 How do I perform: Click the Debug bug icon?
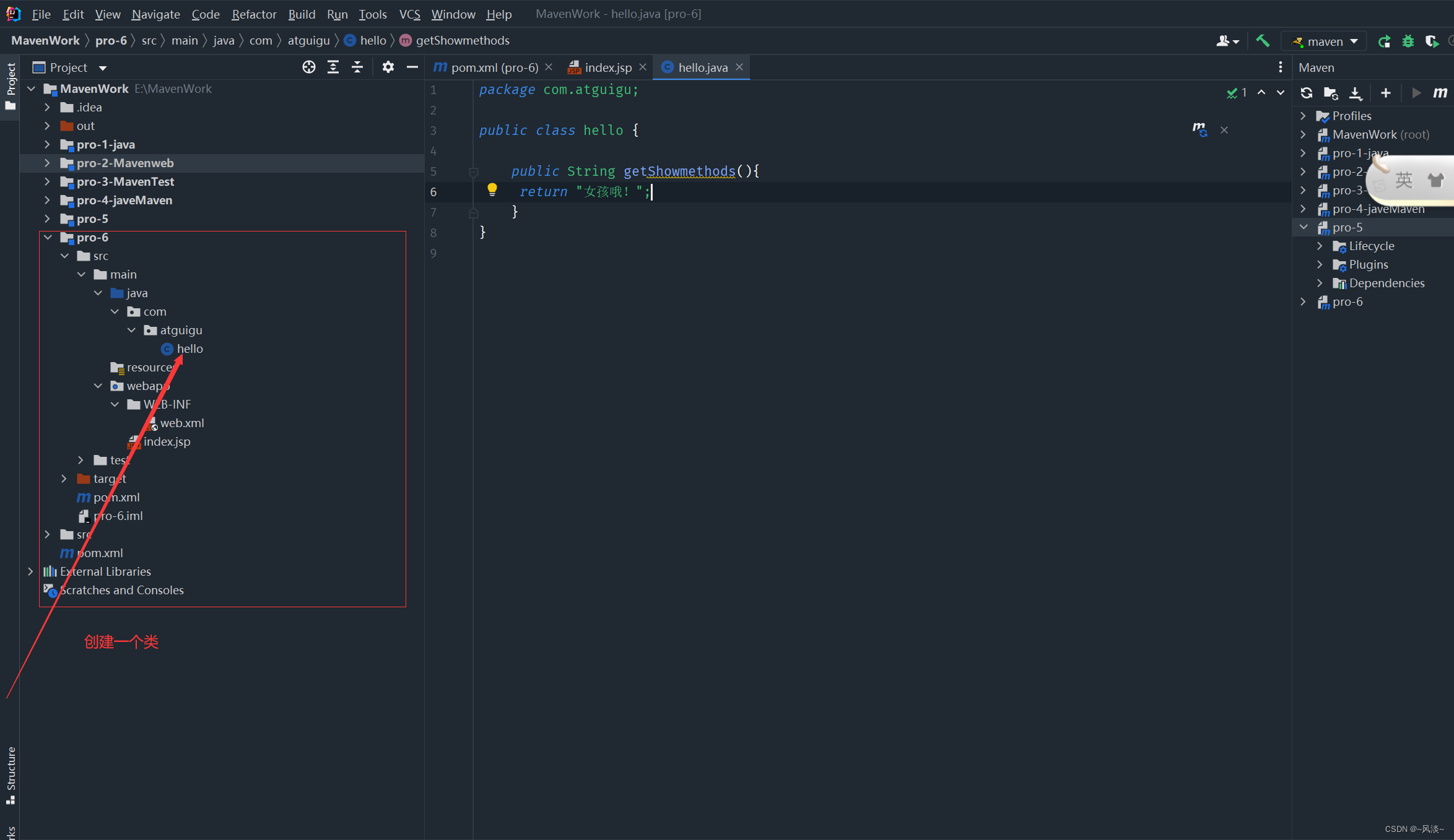pyautogui.click(x=1408, y=41)
